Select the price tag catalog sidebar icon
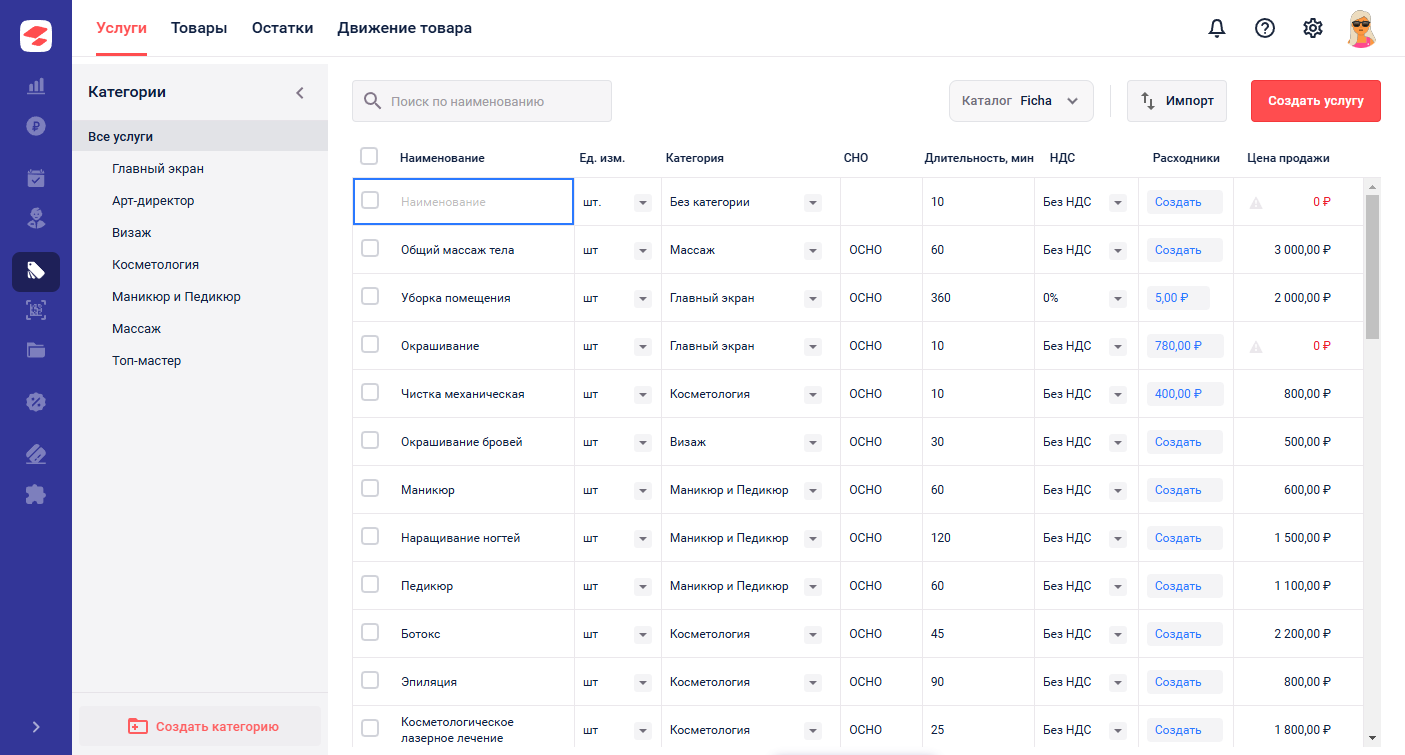 click(x=36, y=272)
